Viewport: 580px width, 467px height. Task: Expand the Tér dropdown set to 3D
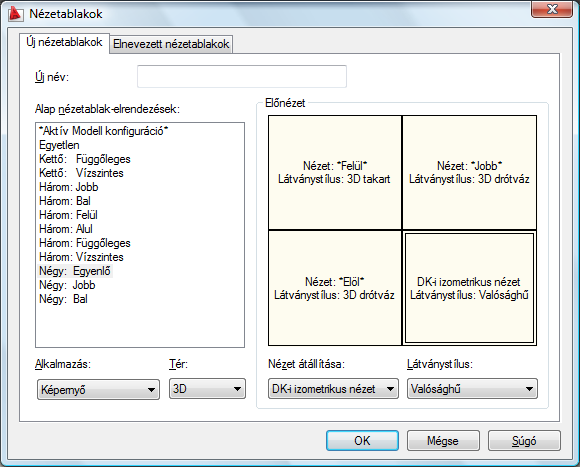click(207, 389)
